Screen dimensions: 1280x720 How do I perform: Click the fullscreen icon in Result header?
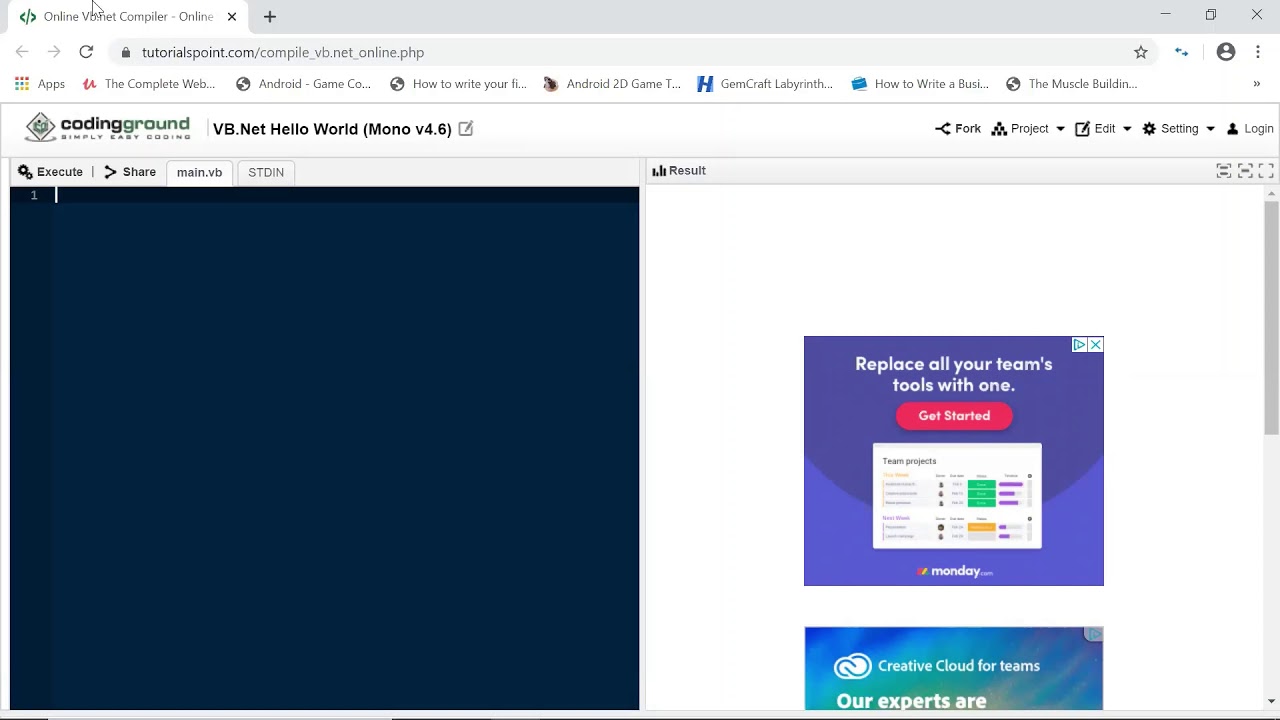tap(1266, 171)
